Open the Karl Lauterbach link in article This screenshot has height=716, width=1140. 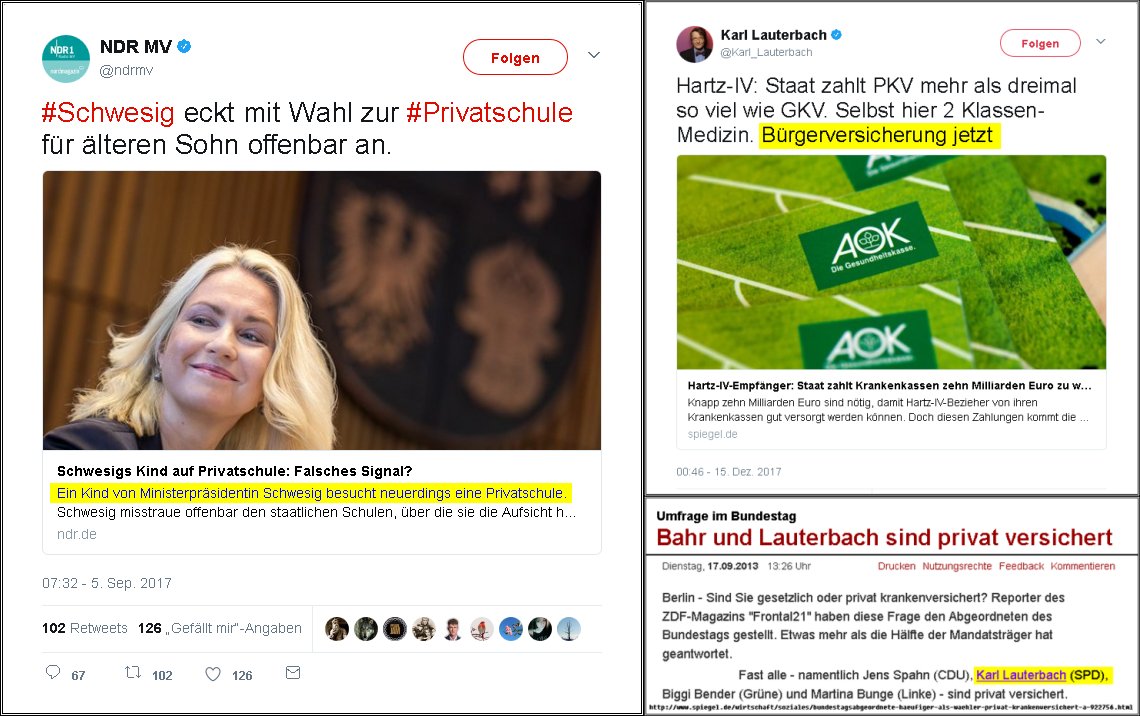pyautogui.click(x=1021, y=675)
